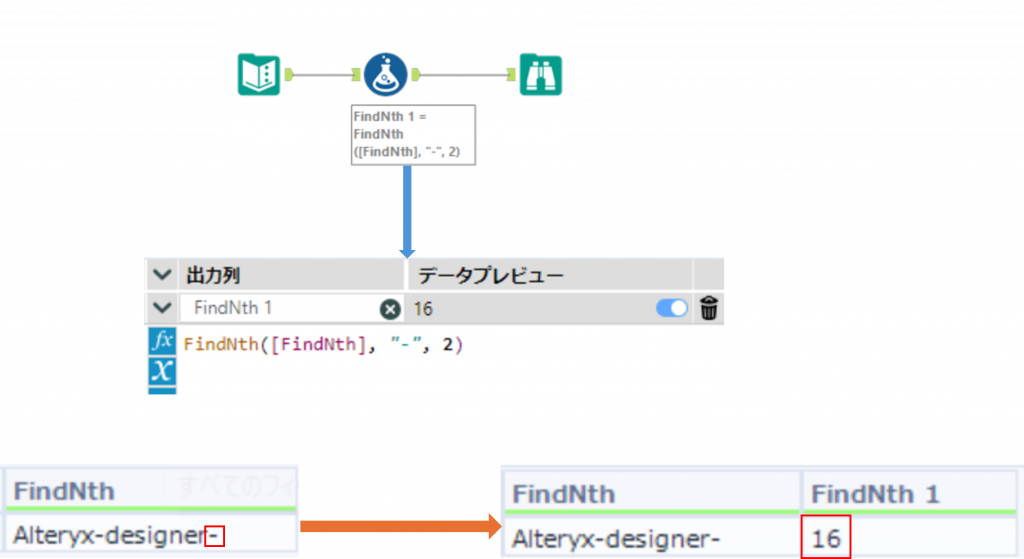Open the fx functions list
Viewport: 1024px width, 559px height.
[161, 342]
